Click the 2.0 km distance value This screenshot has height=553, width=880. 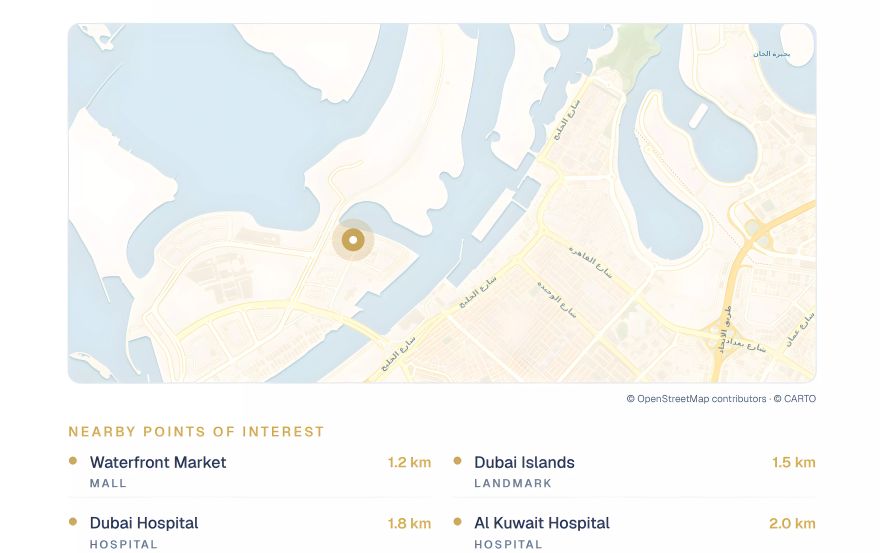[x=792, y=524]
